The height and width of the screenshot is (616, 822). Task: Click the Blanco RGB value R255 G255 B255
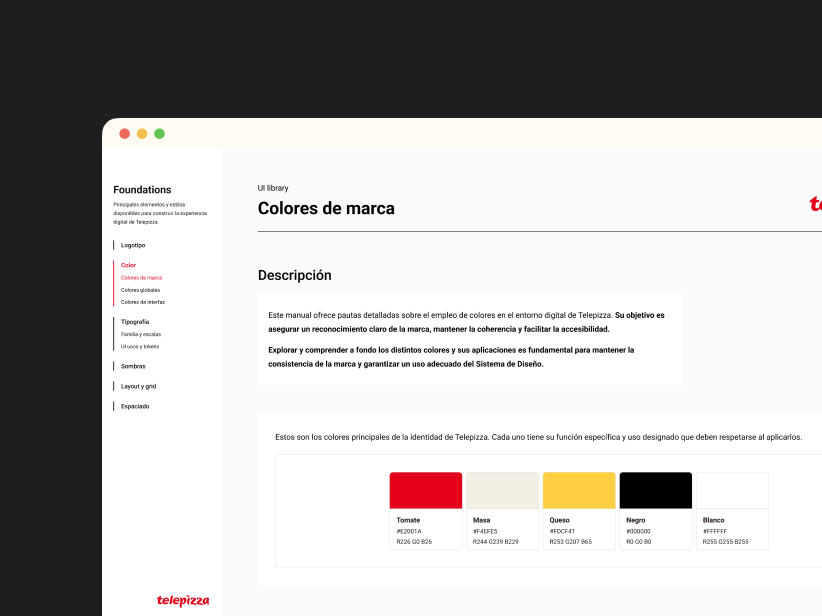(x=726, y=542)
